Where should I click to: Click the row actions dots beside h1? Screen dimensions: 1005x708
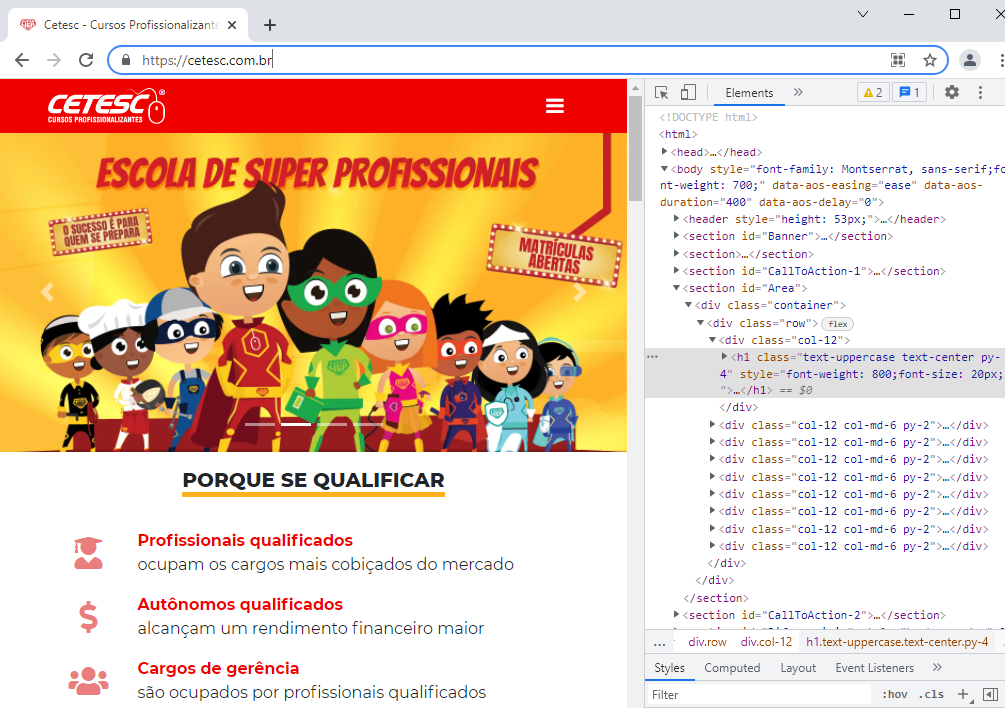click(652, 356)
